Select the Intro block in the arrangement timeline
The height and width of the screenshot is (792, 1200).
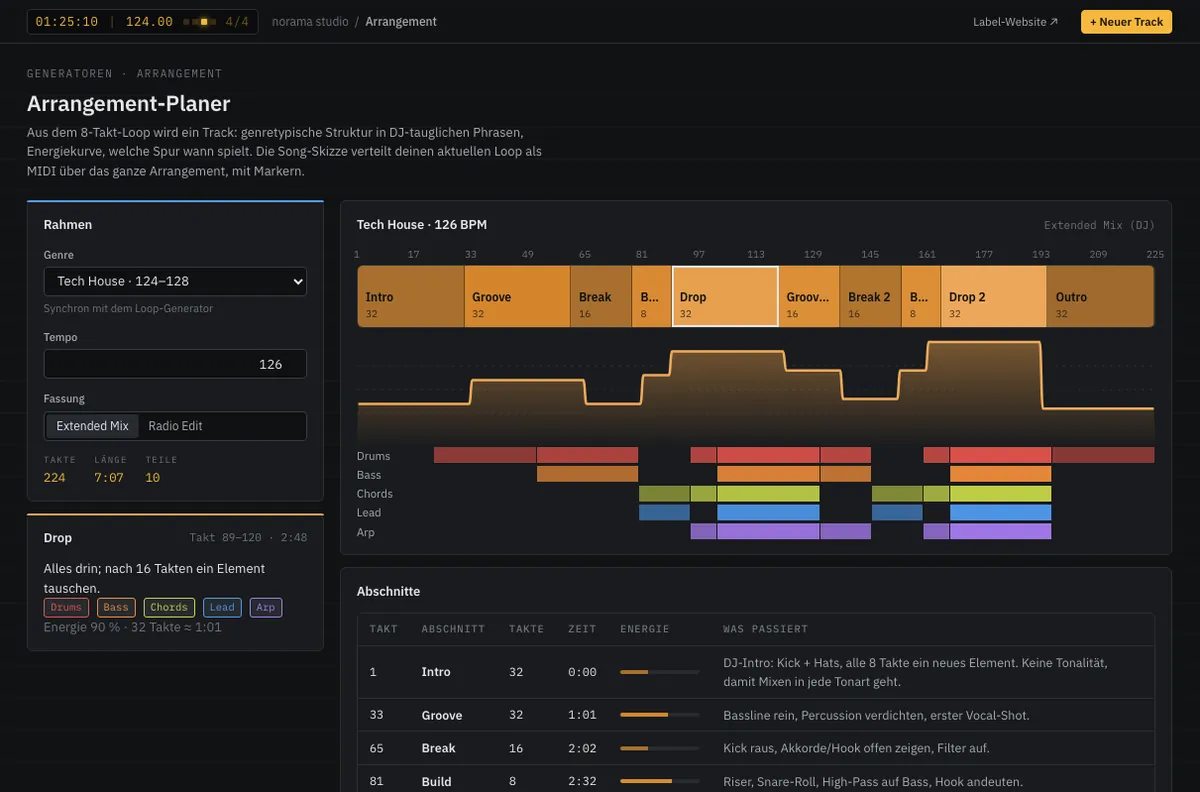[411, 297]
